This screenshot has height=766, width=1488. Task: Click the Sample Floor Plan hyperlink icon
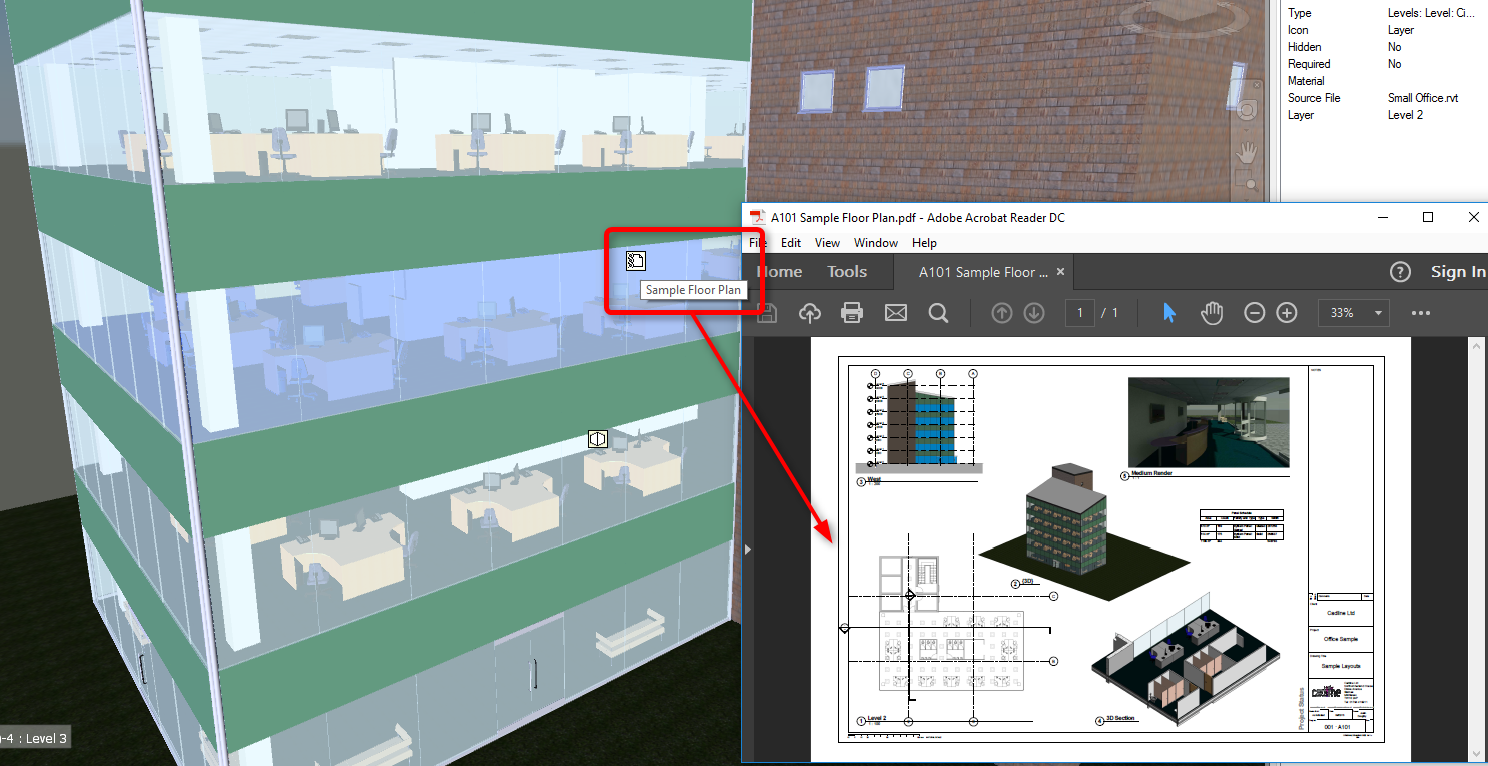(x=636, y=261)
